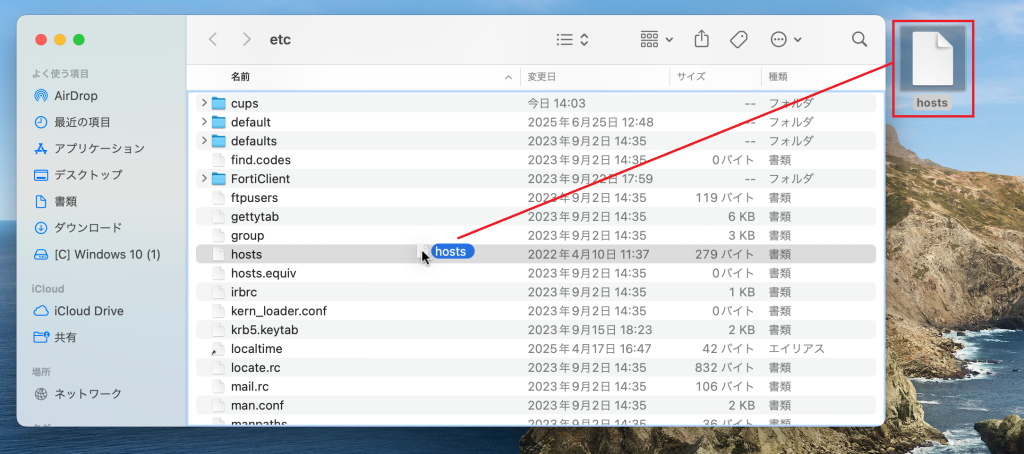Viewport: 1024px width, 454px height.
Task: Click the tag toolbar icon
Action: point(739,39)
